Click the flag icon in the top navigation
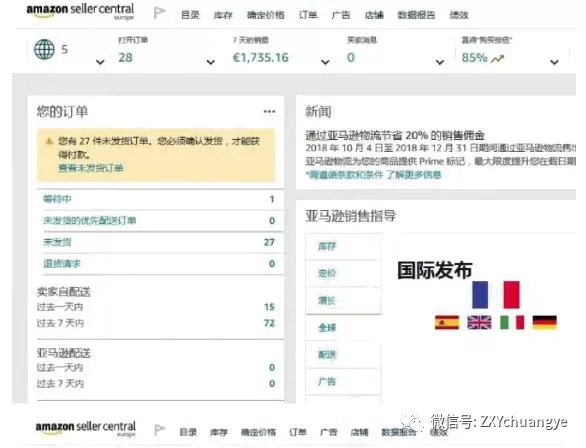Viewport: 586px width, 448px height. tap(160, 13)
